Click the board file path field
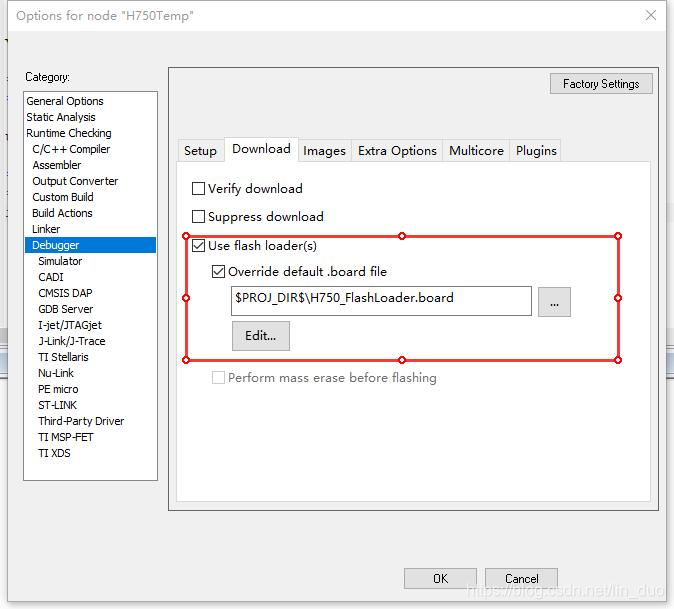Image resolution: width=674 pixels, height=609 pixels. [x=381, y=301]
